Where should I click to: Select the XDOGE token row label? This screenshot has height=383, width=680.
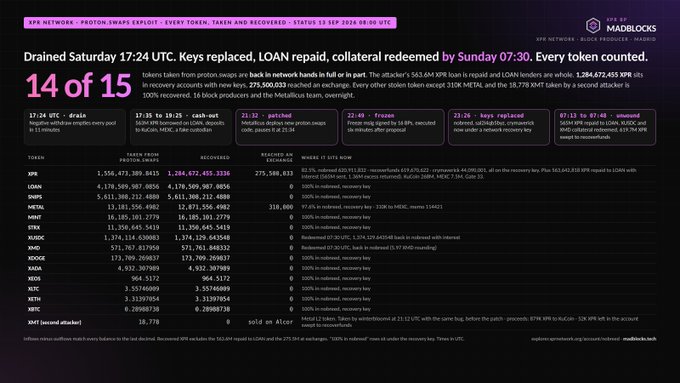(36, 258)
